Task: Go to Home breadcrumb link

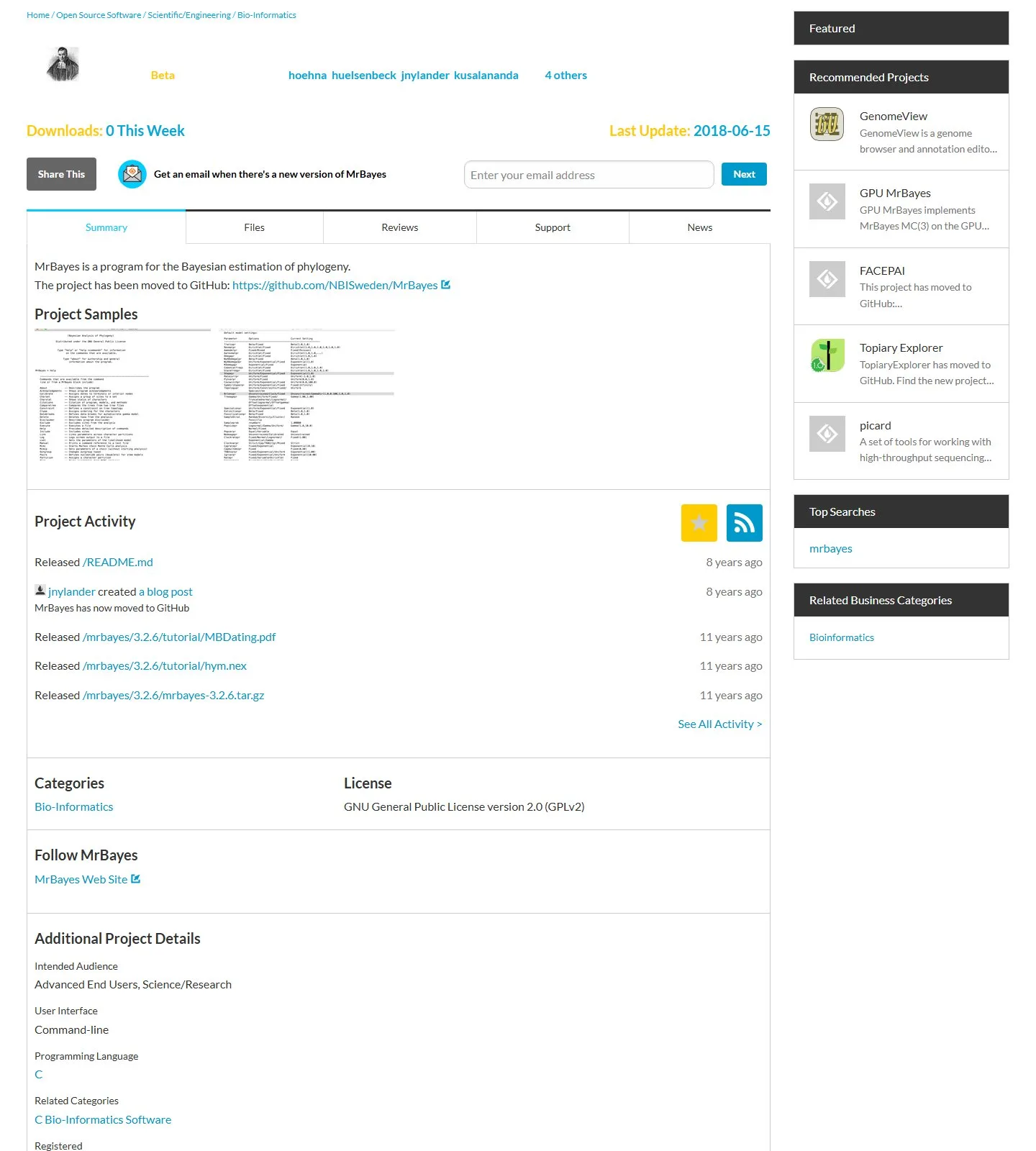Action: 38,15
